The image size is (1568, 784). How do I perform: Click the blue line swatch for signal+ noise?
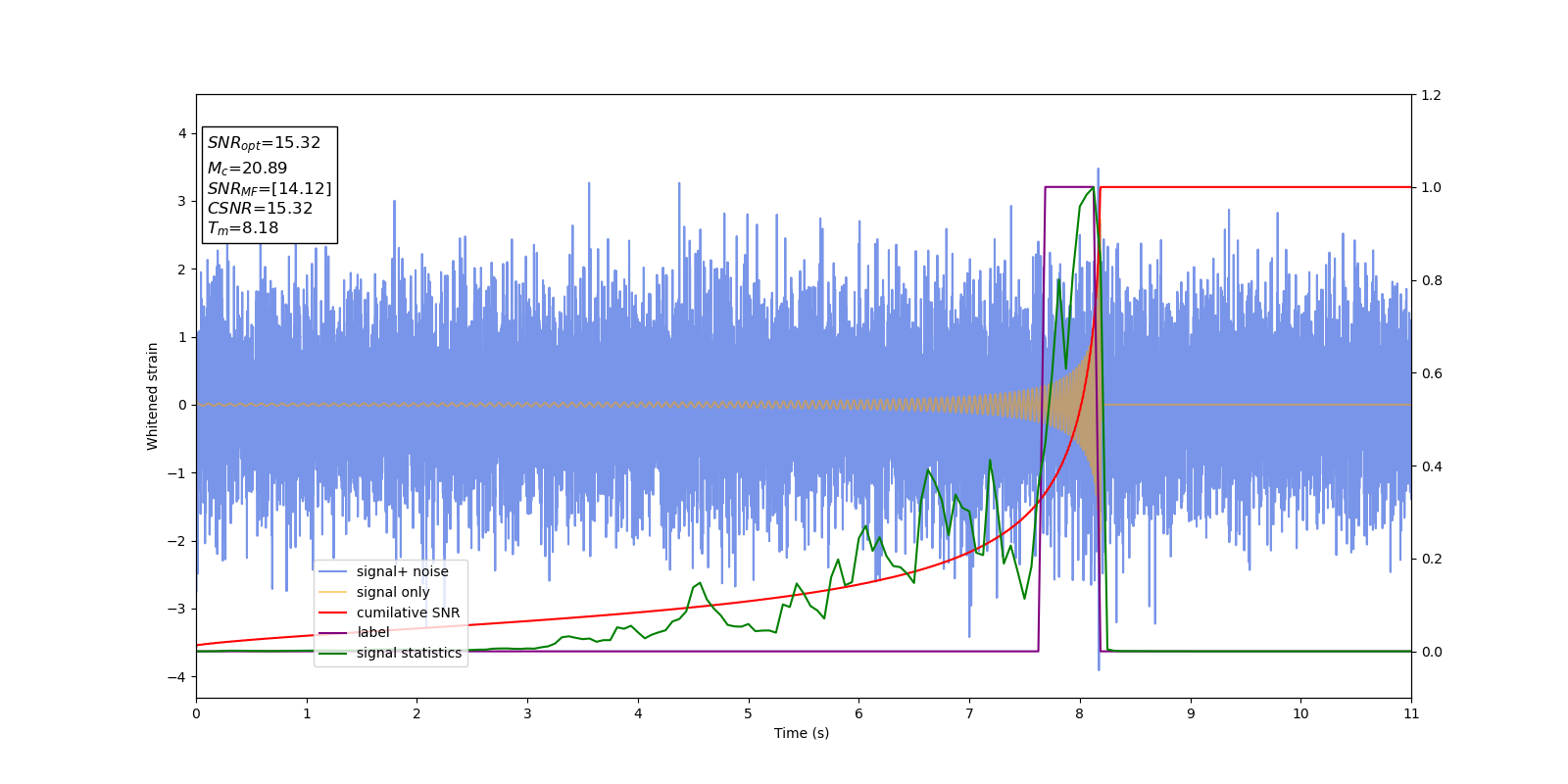[333, 571]
